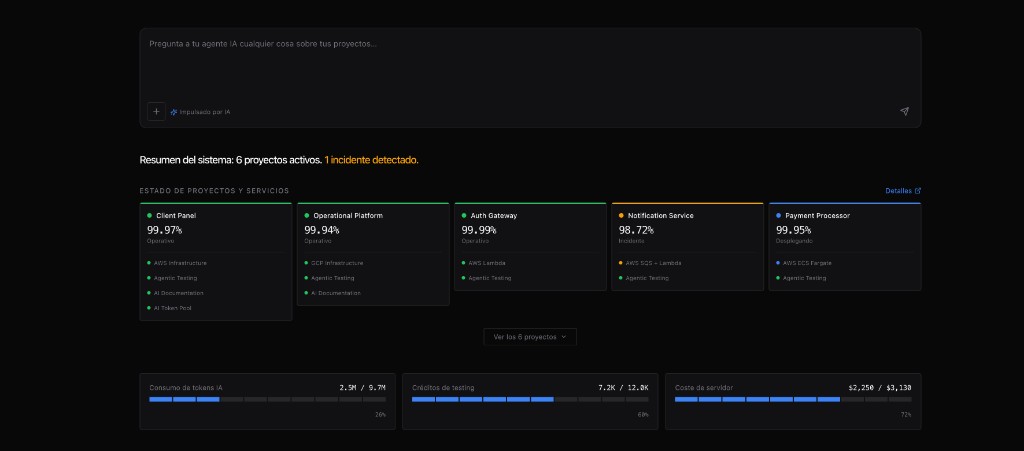Select 99.97% uptime value

coord(165,230)
